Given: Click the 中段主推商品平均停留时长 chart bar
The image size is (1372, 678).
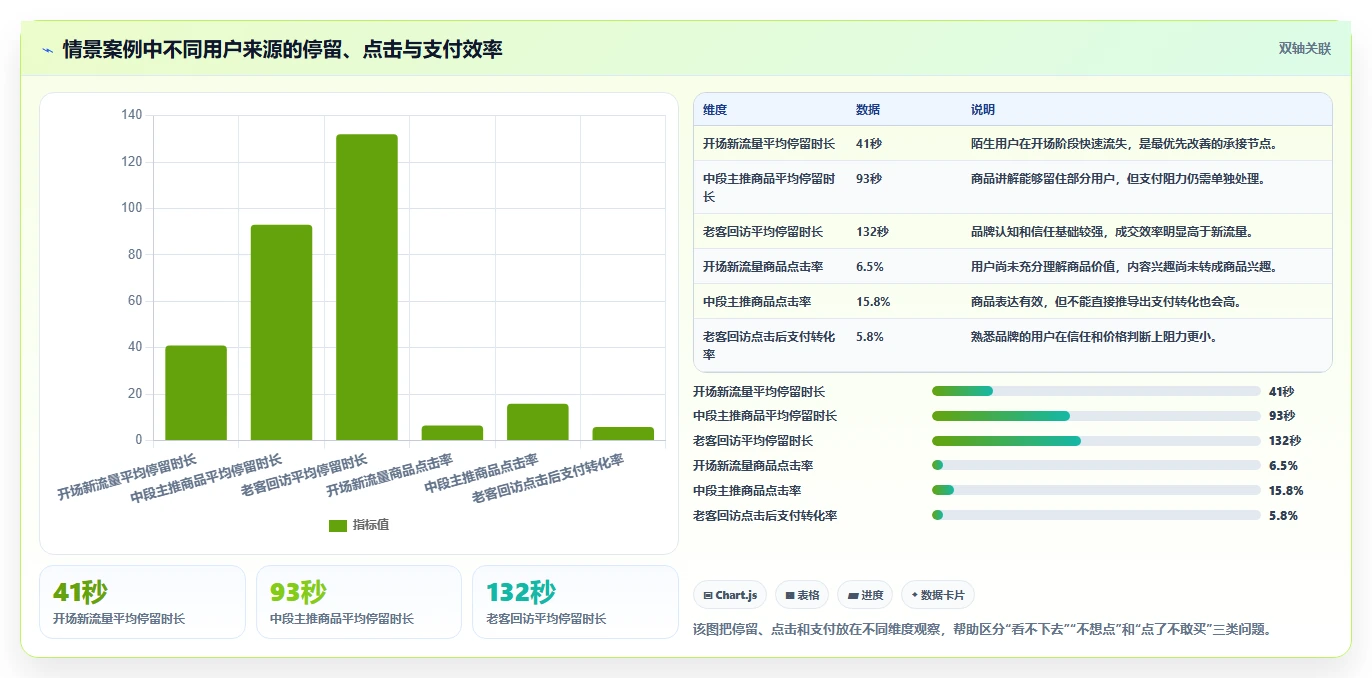Looking at the screenshot, I should click(281, 332).
